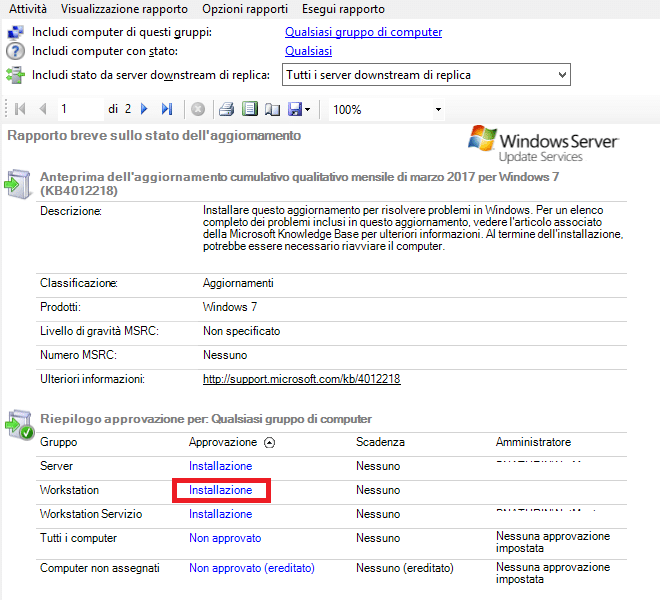Open page setup icon
The image size is (660, 600).
pos(272,110)
